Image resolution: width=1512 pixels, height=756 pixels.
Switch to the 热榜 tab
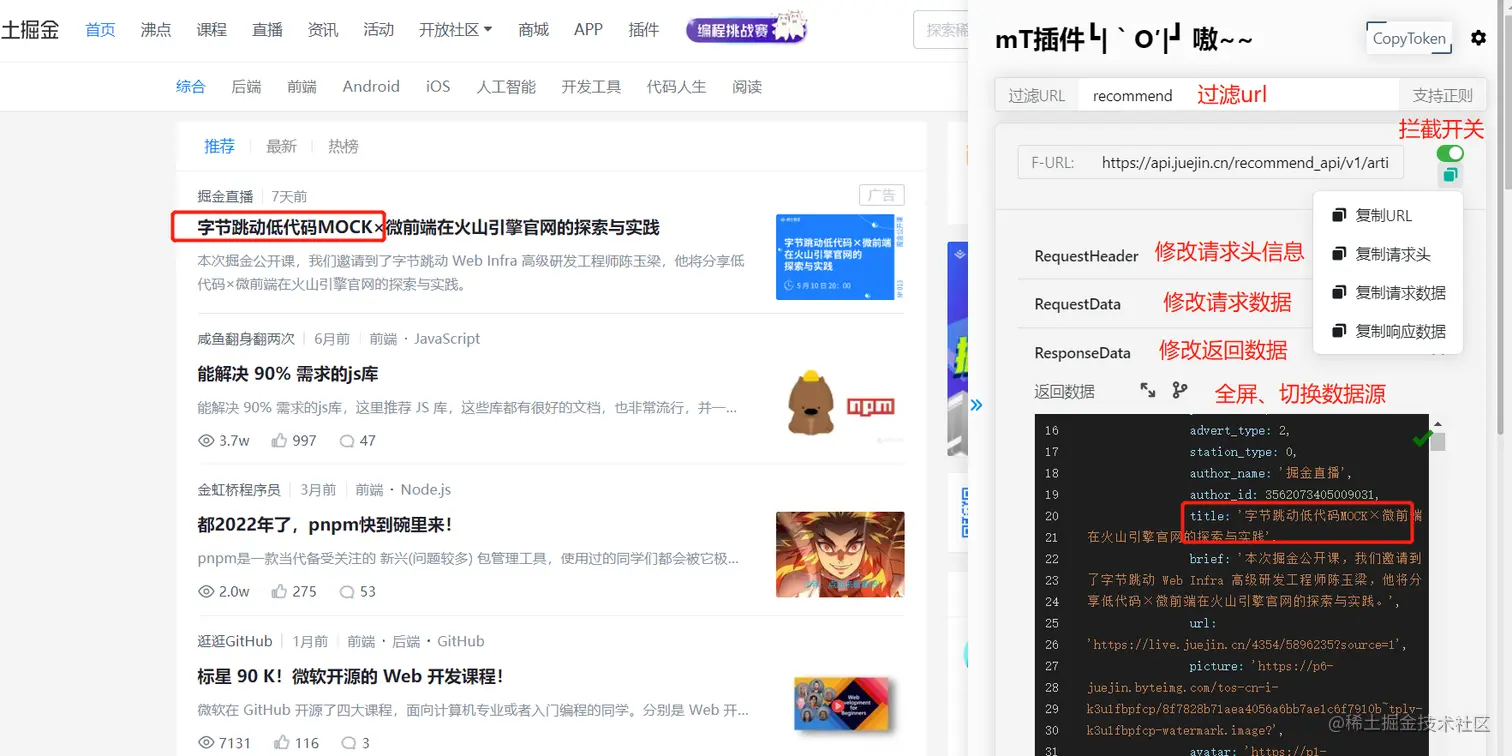(x=343, y=146)
